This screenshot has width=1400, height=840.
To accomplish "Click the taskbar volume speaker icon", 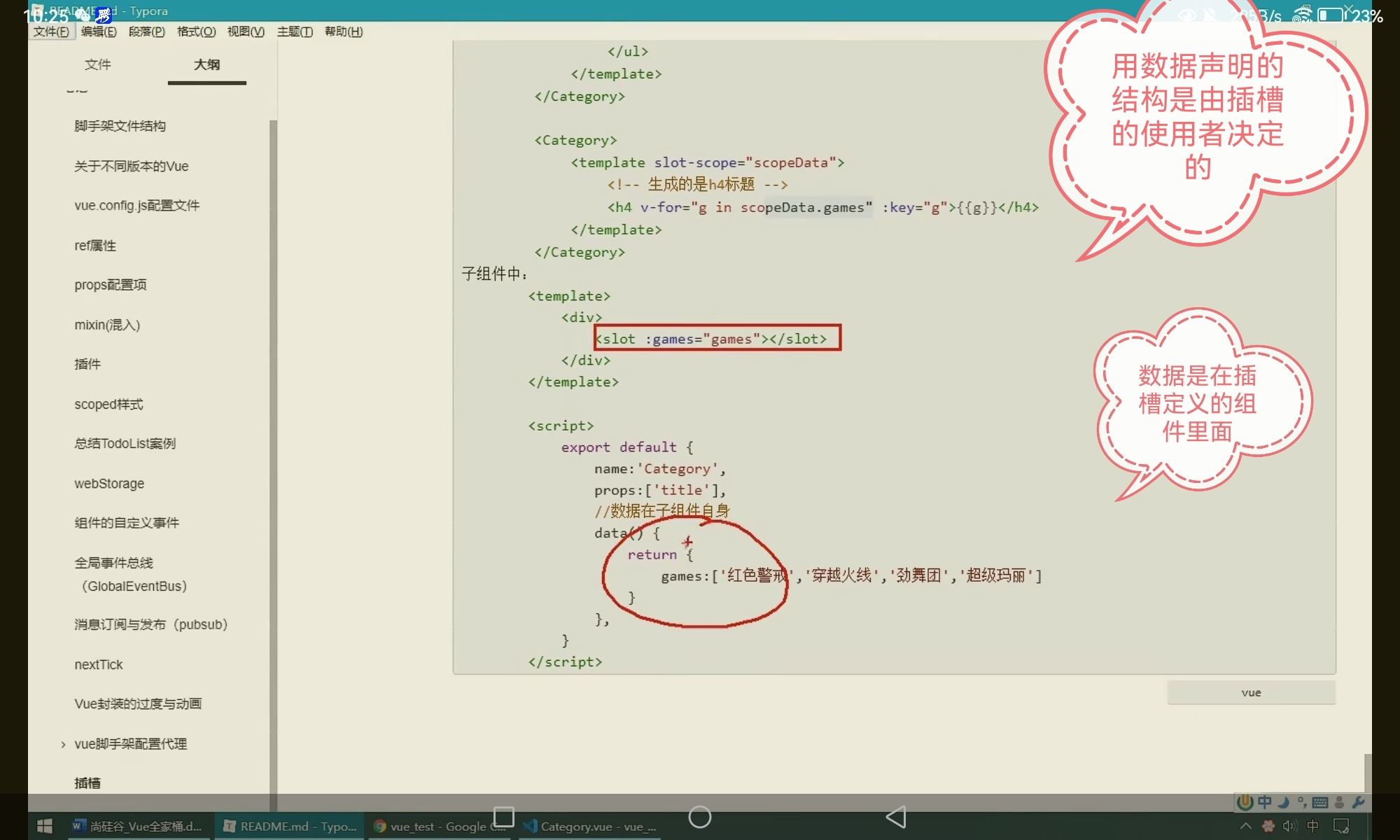I will click(x=1289, y=826).
